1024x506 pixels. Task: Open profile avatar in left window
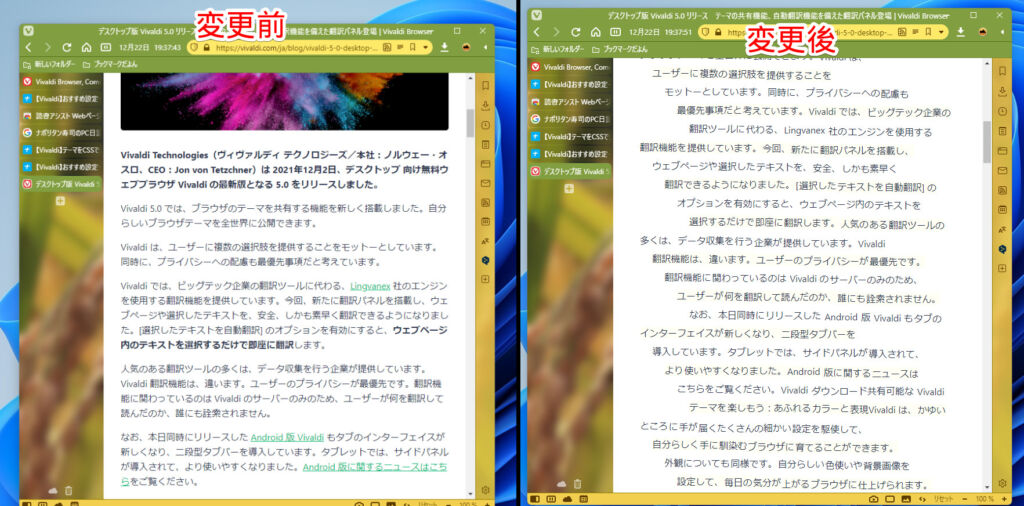point(466,47)
